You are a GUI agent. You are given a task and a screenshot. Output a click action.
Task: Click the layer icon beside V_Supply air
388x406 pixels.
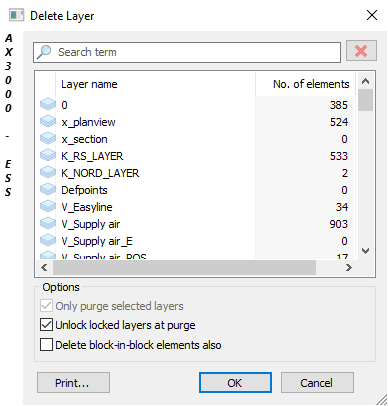(x=48, y=223)
